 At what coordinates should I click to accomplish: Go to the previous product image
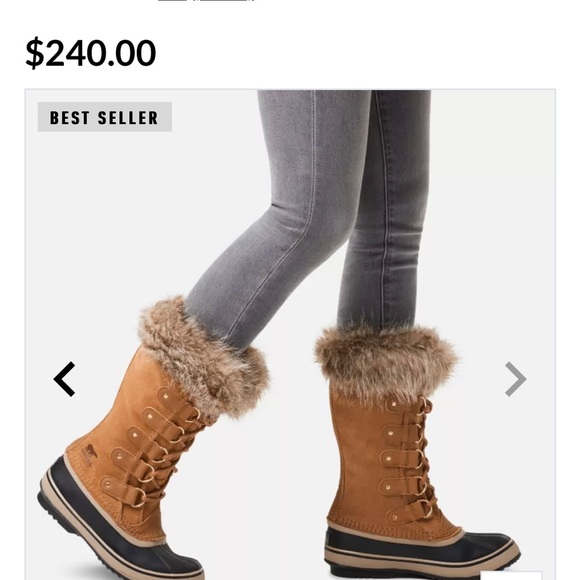pyautogui.click(x=65, y=379)
